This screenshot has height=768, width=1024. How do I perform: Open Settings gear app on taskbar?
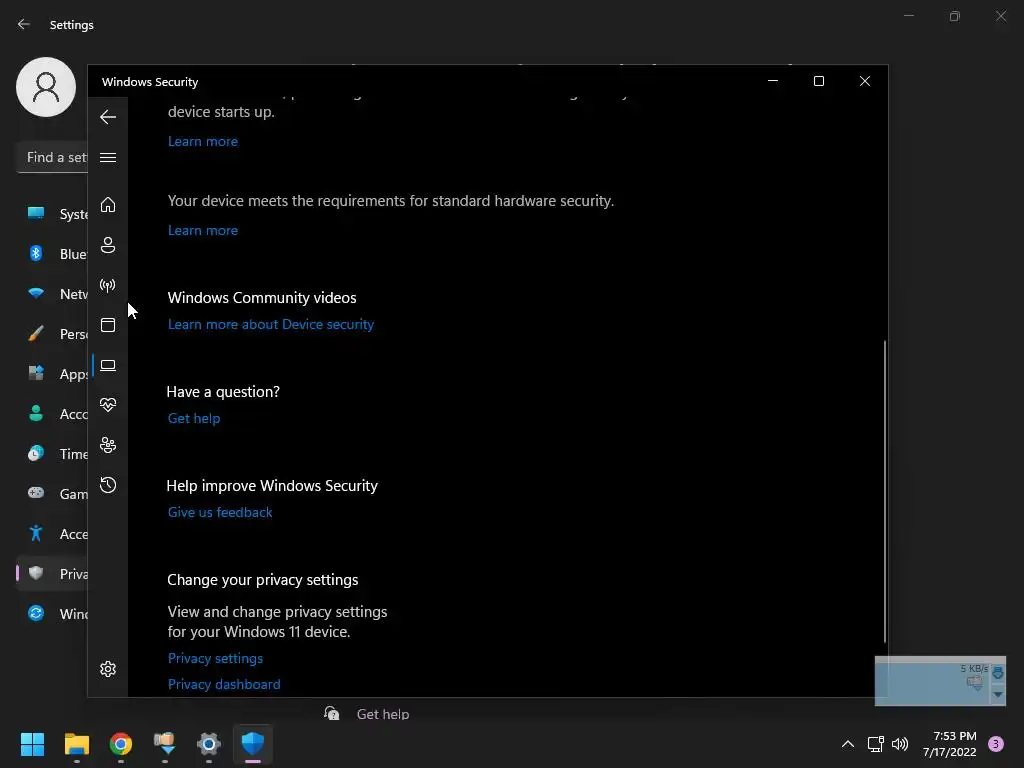(209, 744)
